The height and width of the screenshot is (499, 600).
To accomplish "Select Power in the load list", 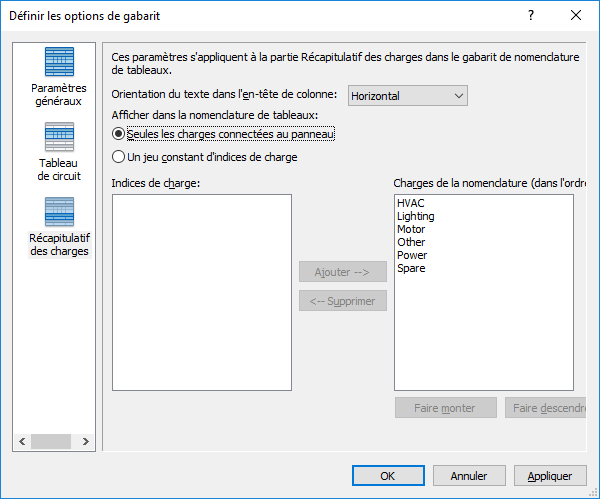I will click(412, 255).
